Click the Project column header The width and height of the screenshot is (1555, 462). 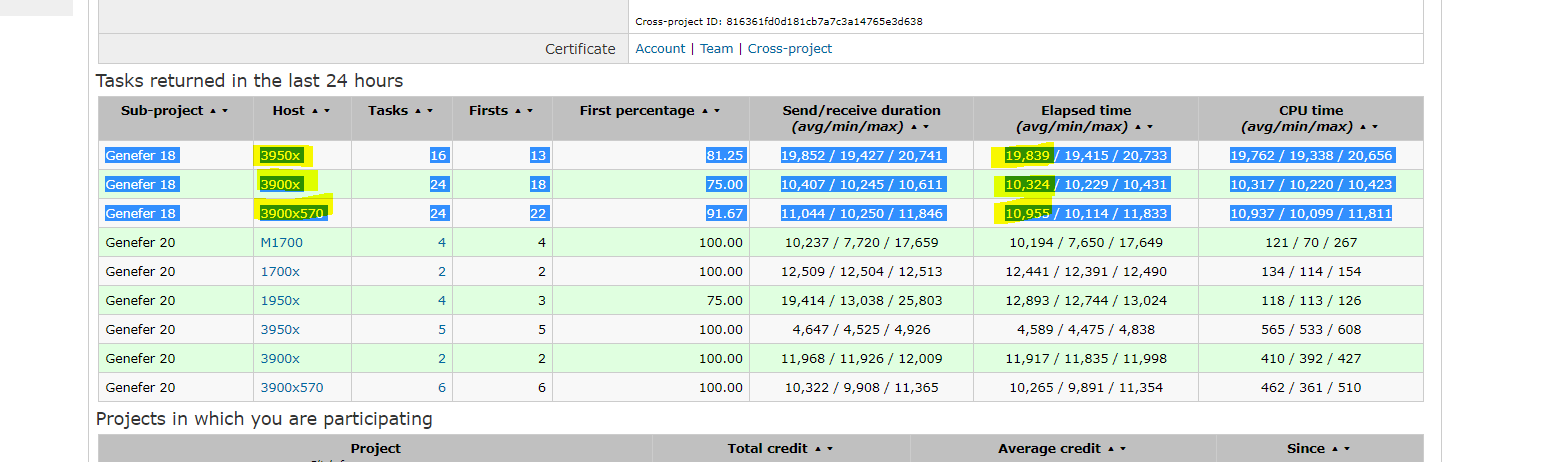coord(376,449)
